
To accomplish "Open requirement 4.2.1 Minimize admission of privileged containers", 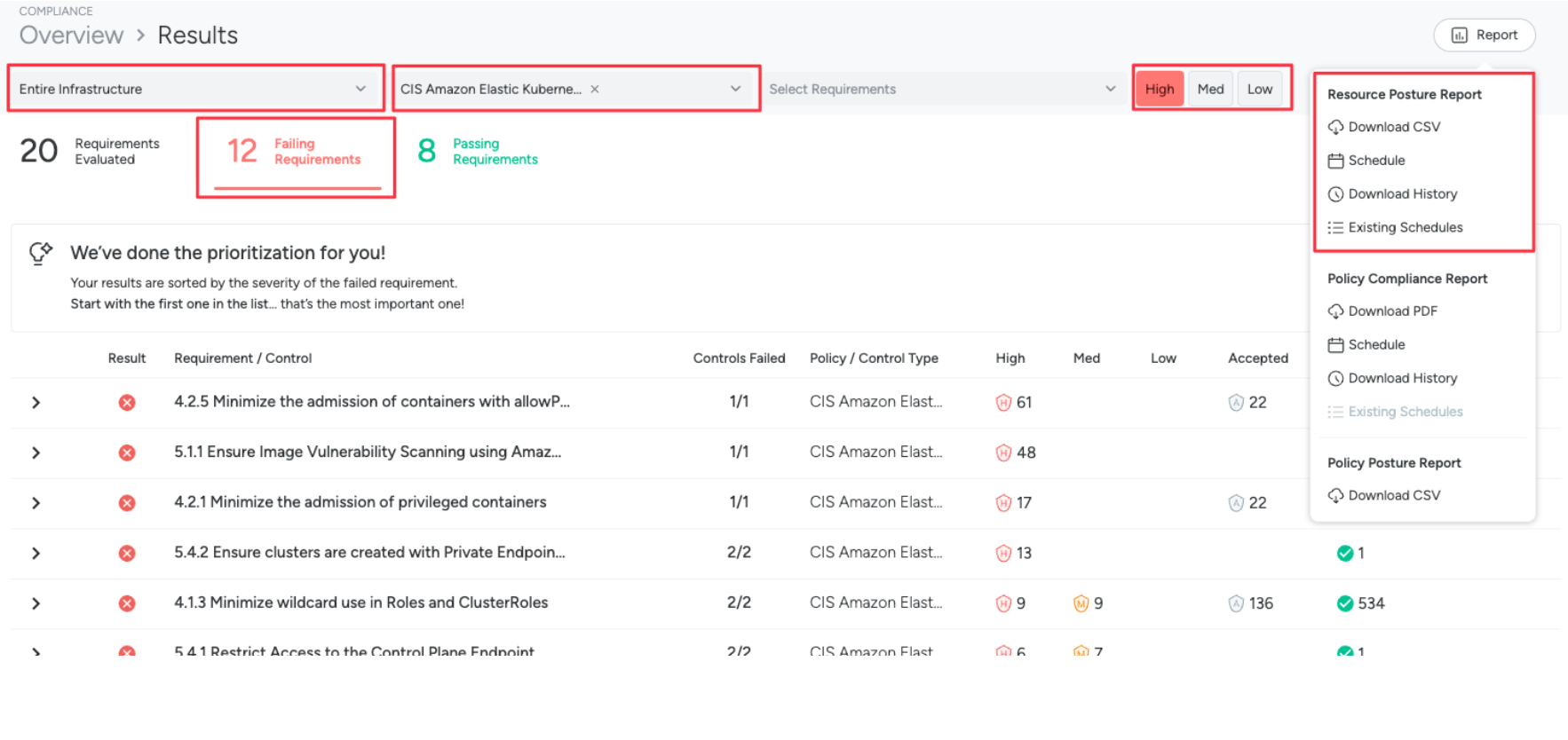I will pos(360,502).
